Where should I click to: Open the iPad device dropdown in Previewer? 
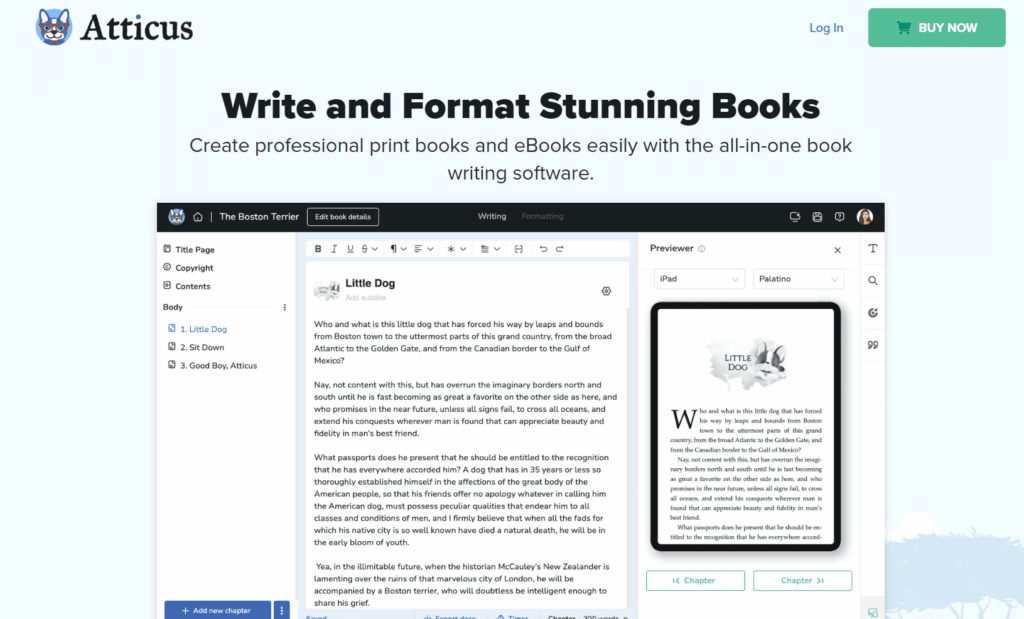tap(699, 278)
